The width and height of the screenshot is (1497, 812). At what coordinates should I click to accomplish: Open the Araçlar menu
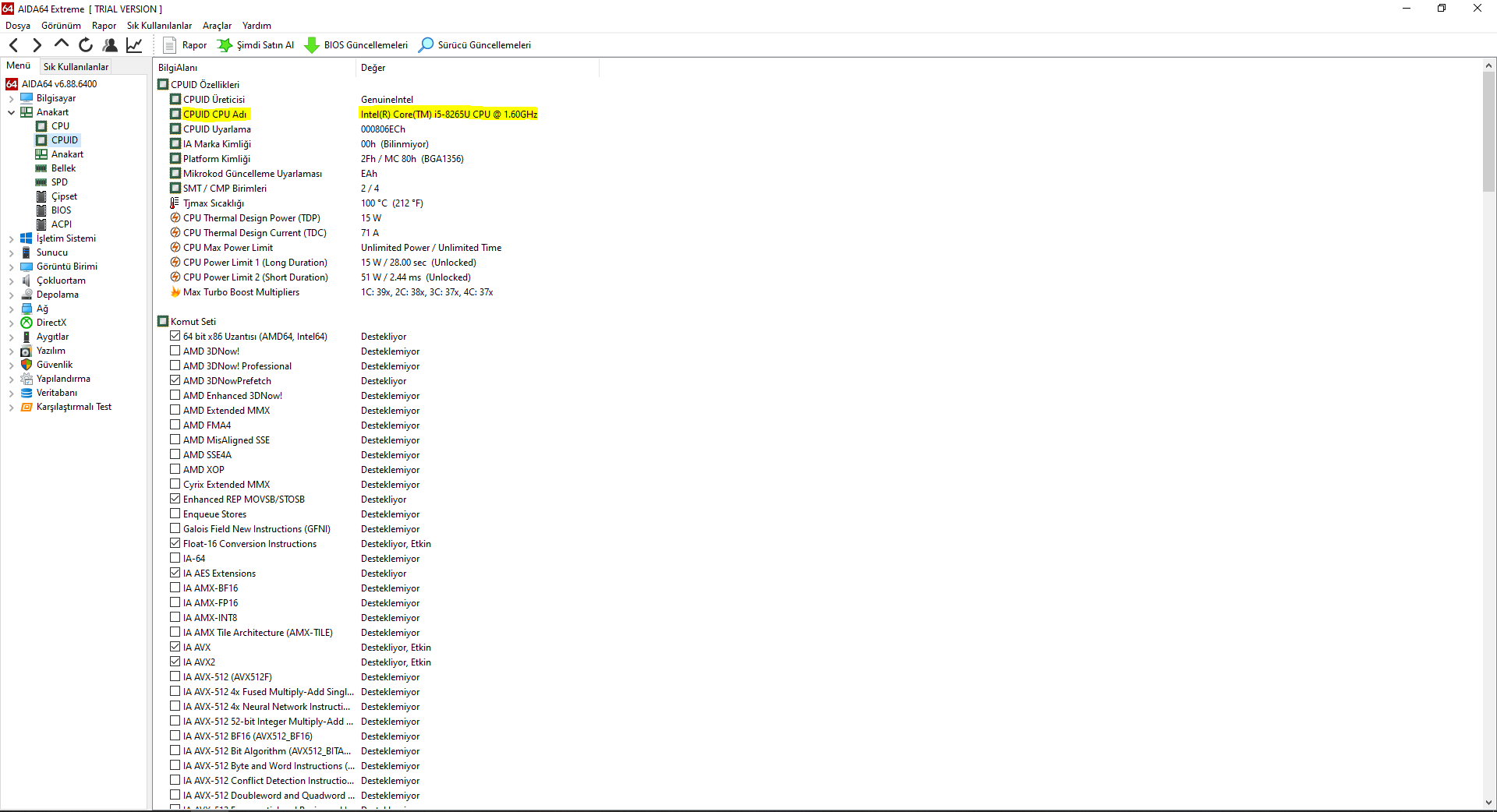click(218, 26)
